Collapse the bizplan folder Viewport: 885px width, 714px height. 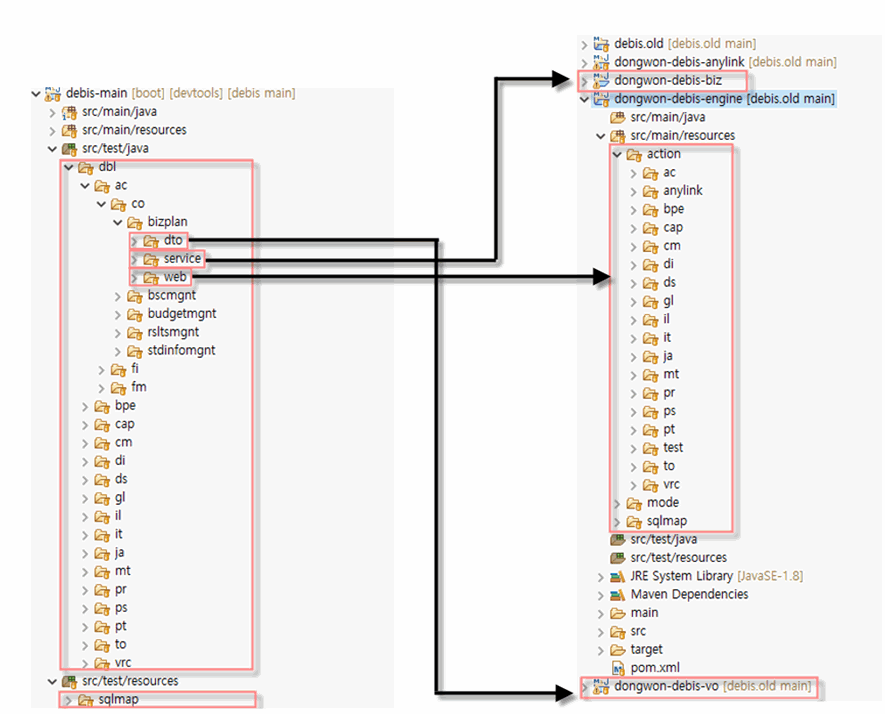tap(118, 223)
